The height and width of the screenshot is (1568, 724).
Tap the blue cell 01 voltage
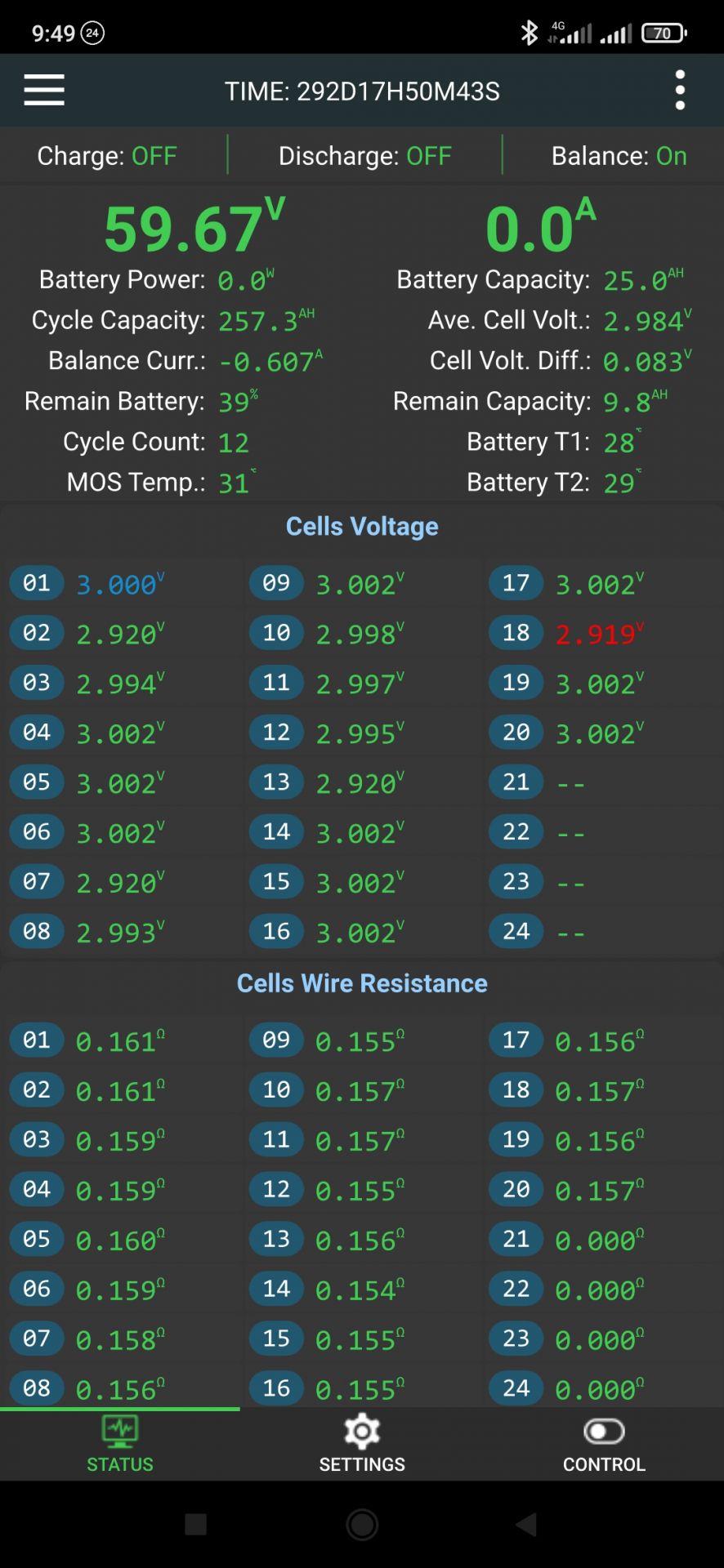tap(118, 584)
